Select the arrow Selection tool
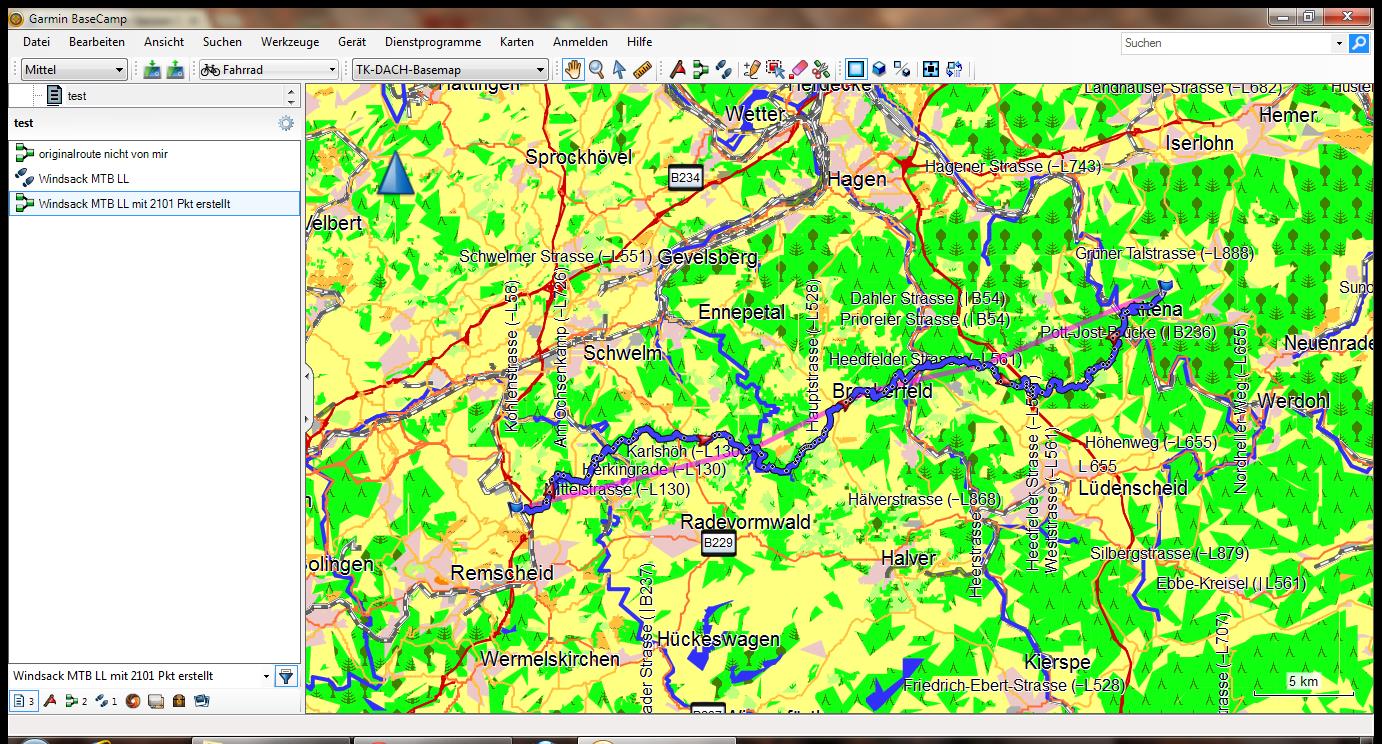This screenshot has height=744, width=1382. tap(619, 69)
